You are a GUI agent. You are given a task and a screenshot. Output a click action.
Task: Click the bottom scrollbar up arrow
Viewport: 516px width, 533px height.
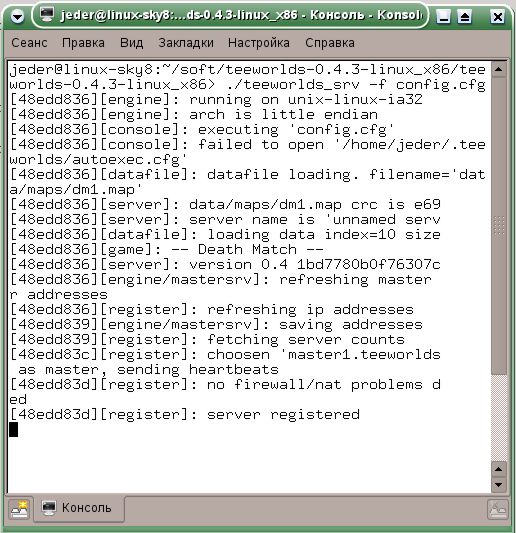click(499, 469)
